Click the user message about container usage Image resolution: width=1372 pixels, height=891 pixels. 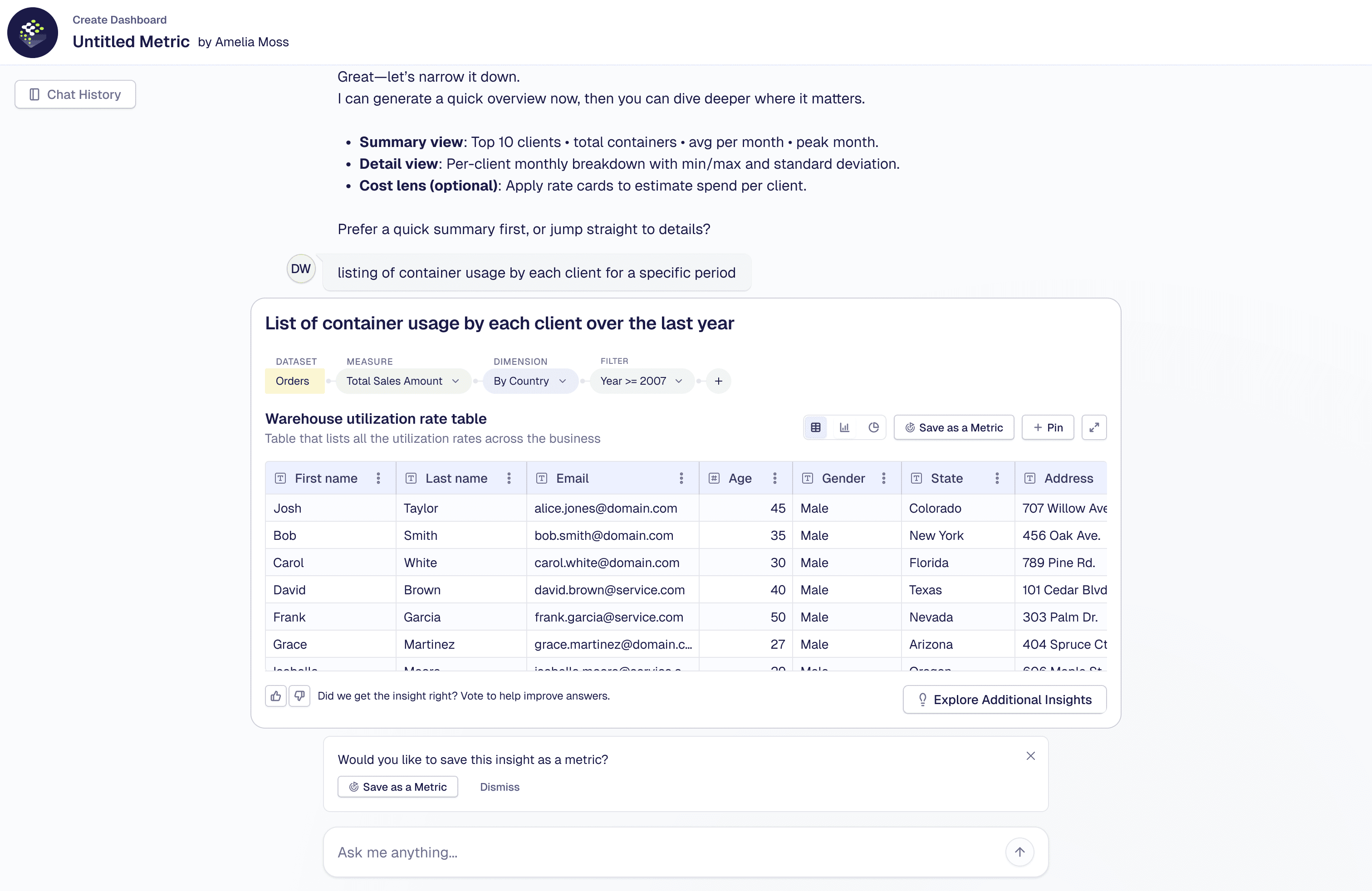(x=536, y=273)
